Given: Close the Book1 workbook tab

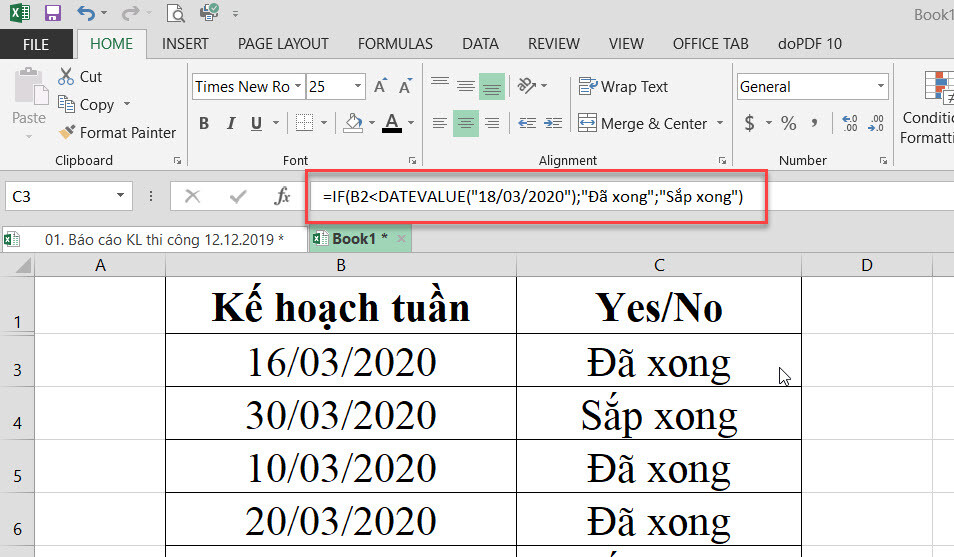Looking at the screenshot, I should [x=402, y=239].
